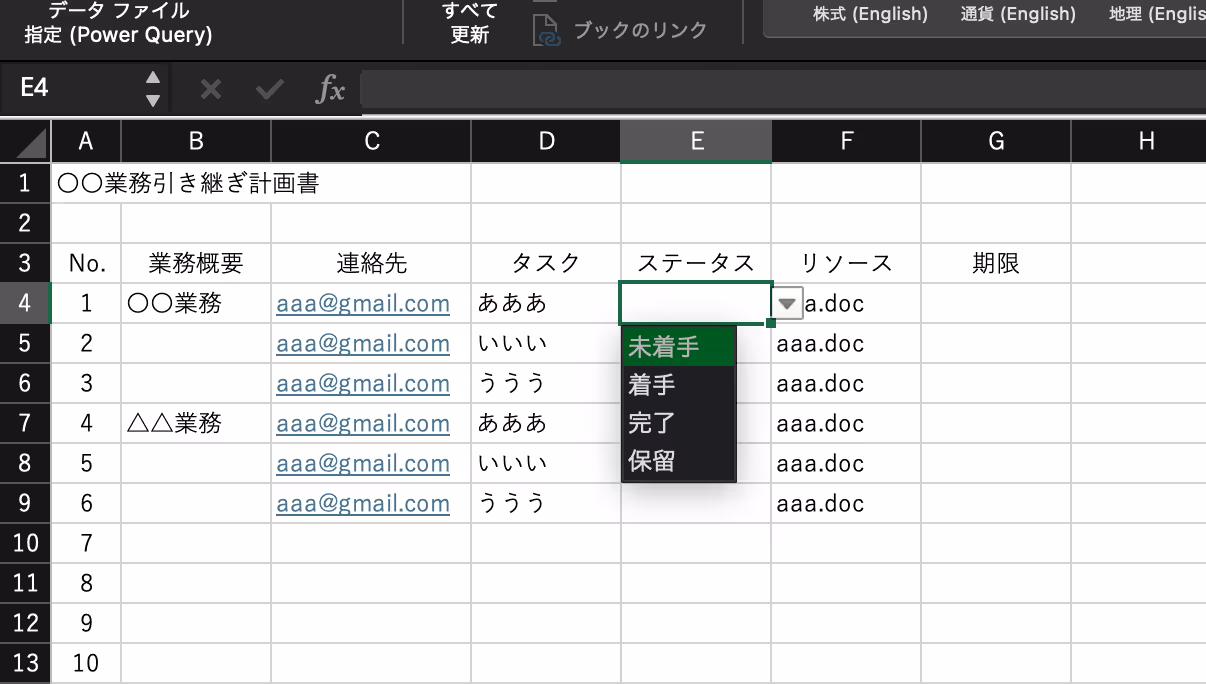Click the confirm checkmark in formula bar
Screen dimensions: 1206x684
click(x=269, y=89)
